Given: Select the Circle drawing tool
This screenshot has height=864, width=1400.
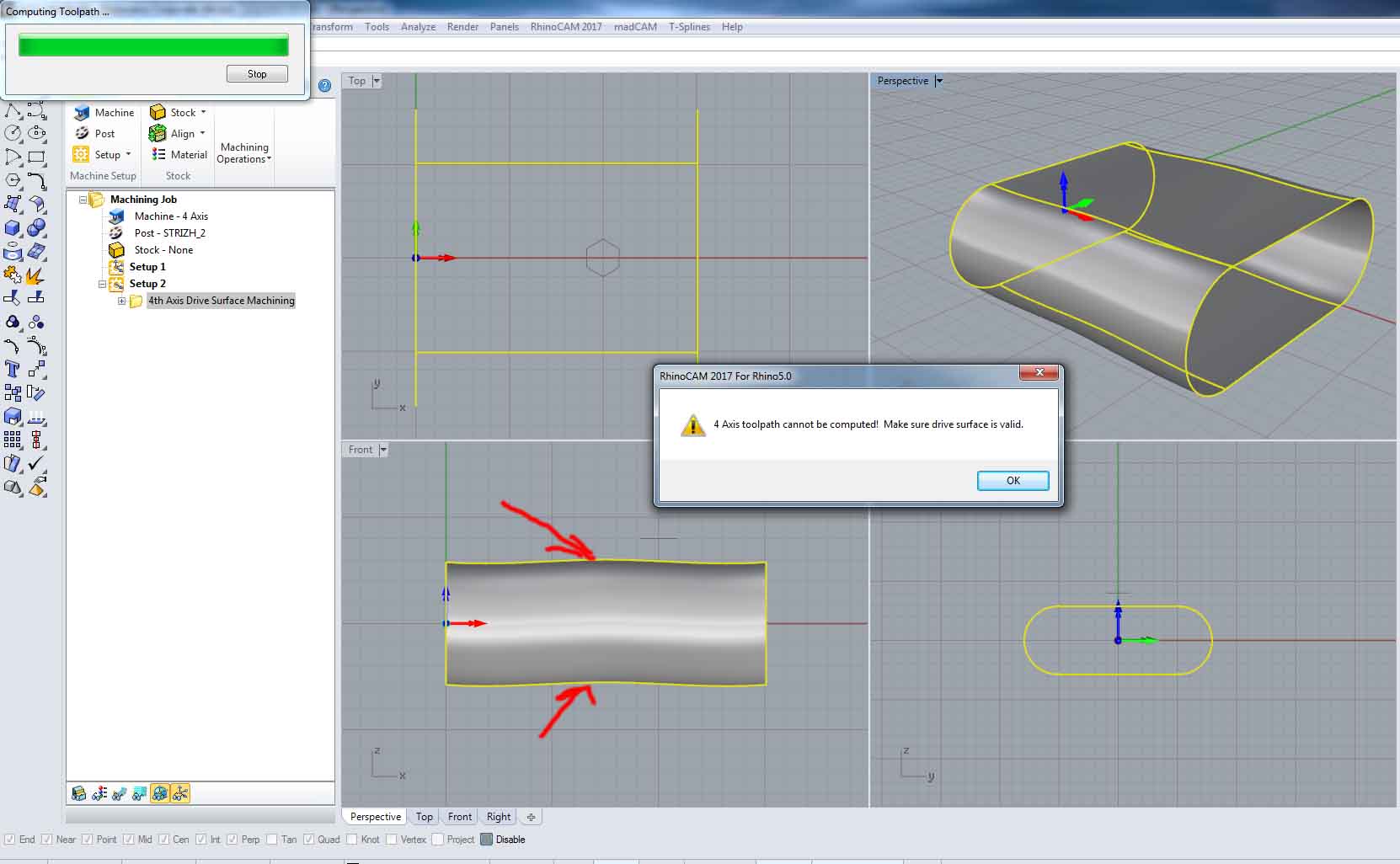Looking at the screenshot, I should tap(13, 133).
